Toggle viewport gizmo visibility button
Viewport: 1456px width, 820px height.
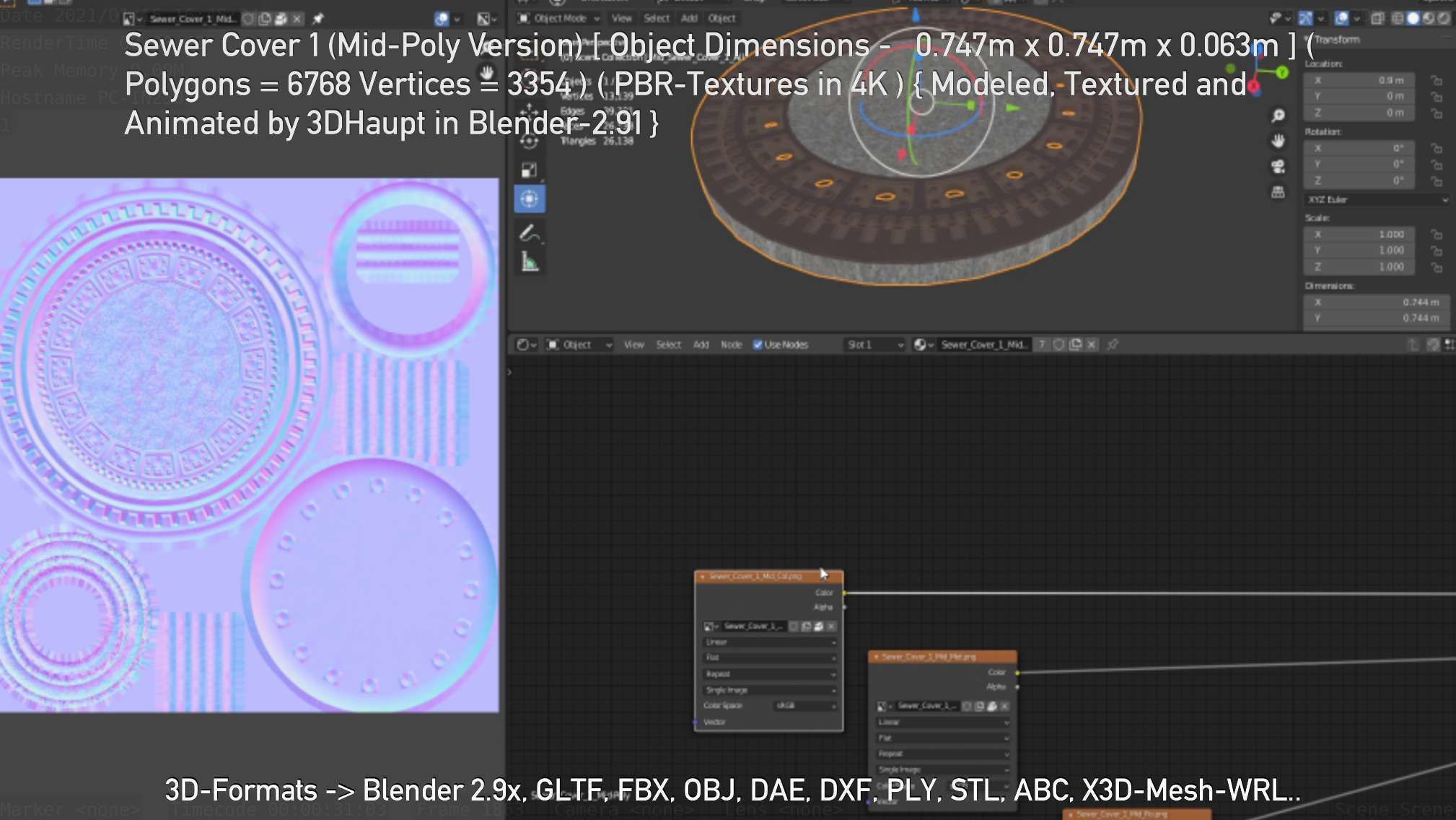click(1305, 18)
